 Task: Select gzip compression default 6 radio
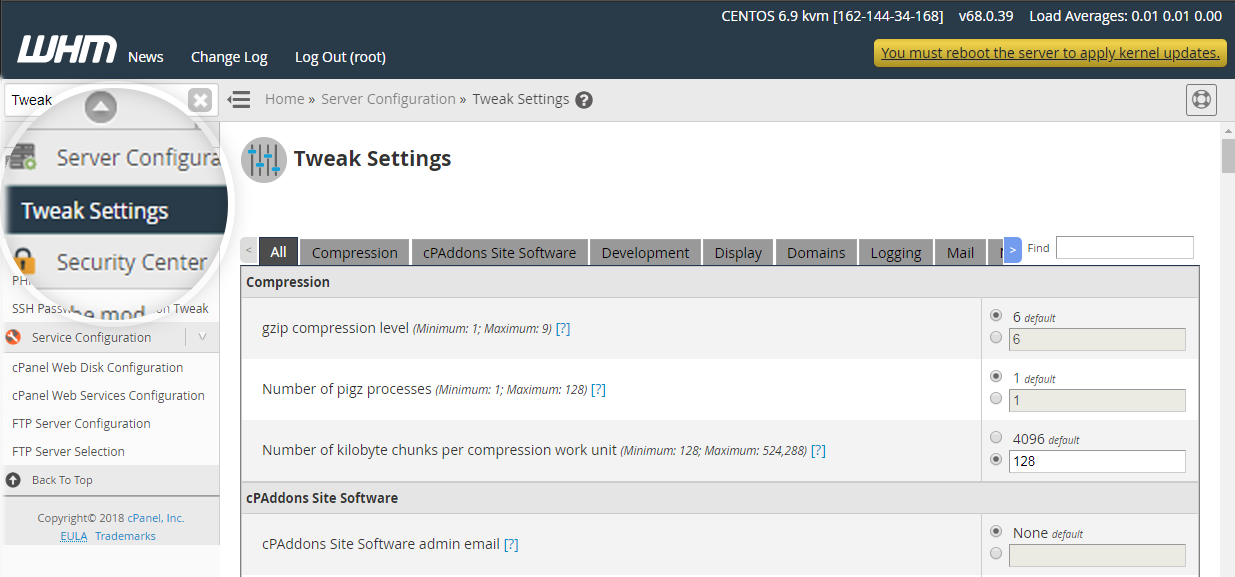(996, 315)
